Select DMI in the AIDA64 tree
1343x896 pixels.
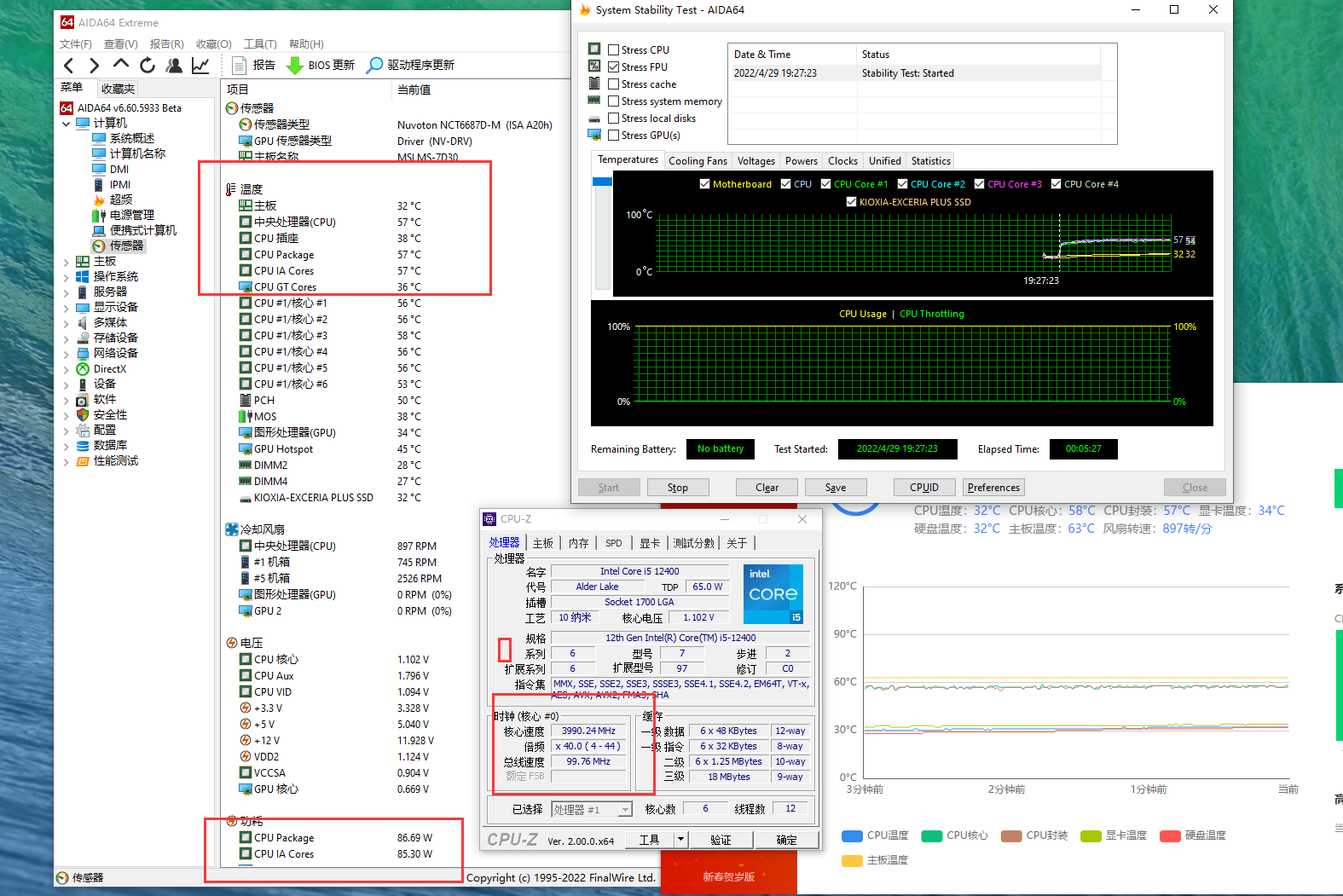click(119, 170)
